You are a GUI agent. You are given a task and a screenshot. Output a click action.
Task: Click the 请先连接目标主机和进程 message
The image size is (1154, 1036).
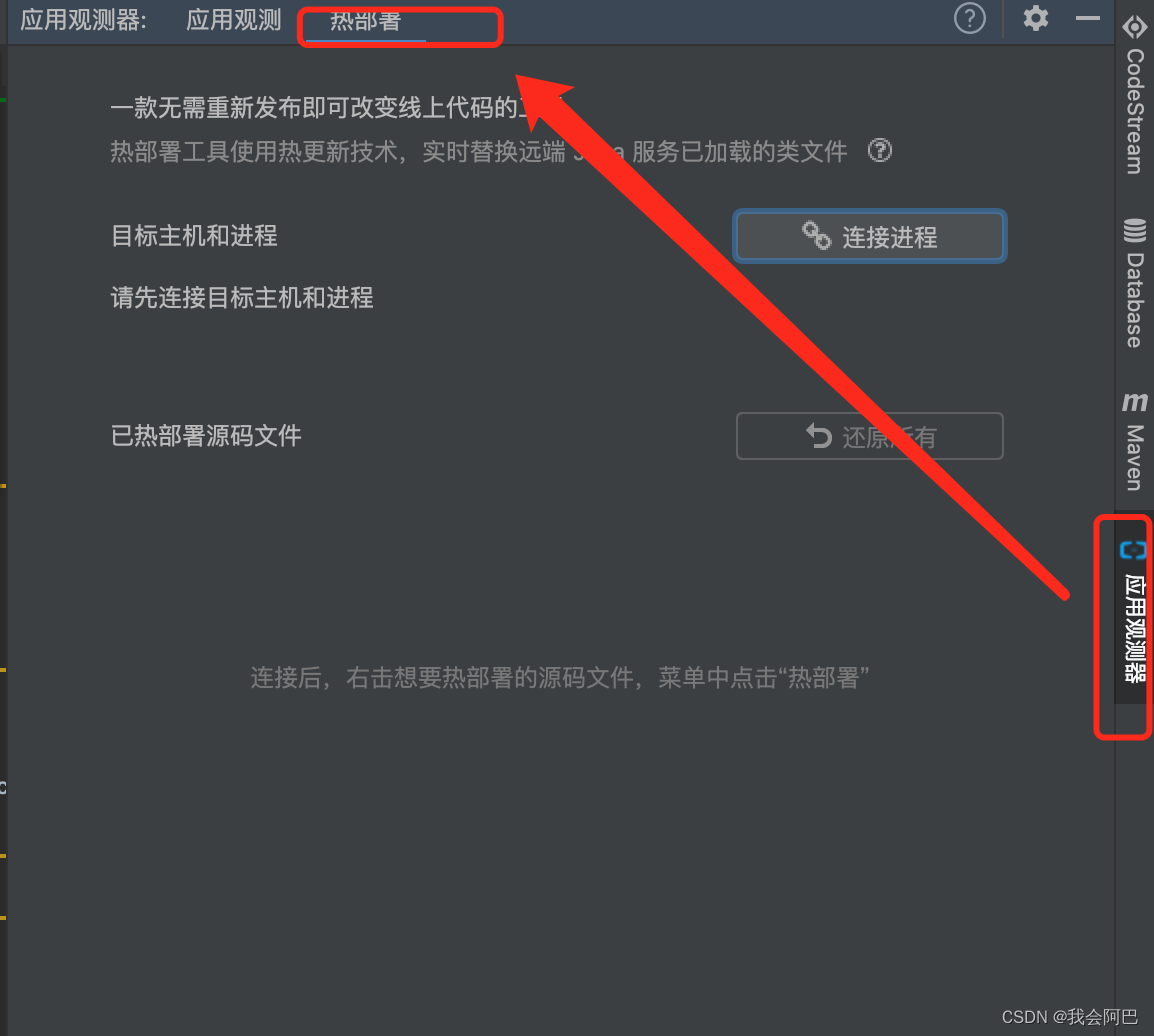click(242, 297)
